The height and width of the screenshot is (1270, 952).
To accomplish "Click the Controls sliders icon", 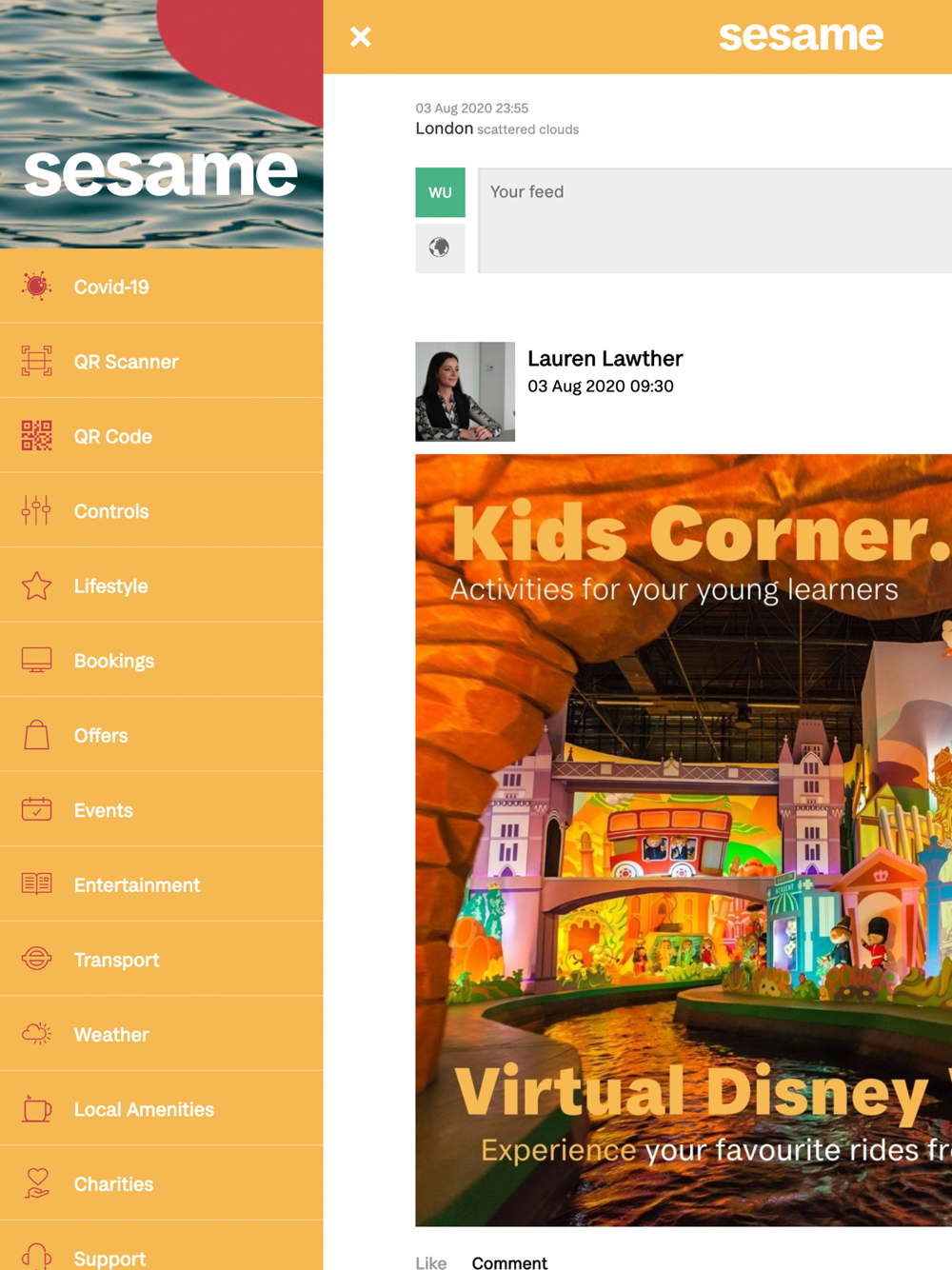I will coord(36,510).
